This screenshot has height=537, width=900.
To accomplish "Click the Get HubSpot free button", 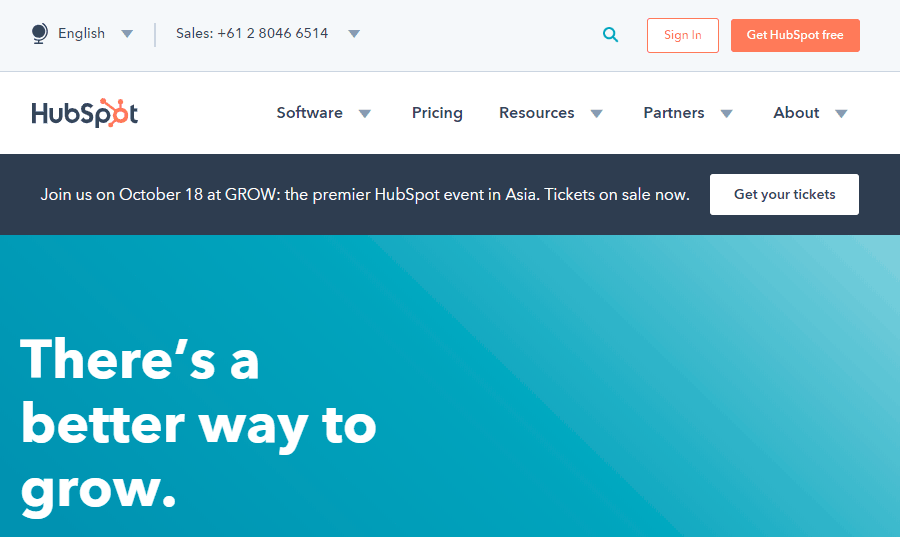I will [795, 36].
